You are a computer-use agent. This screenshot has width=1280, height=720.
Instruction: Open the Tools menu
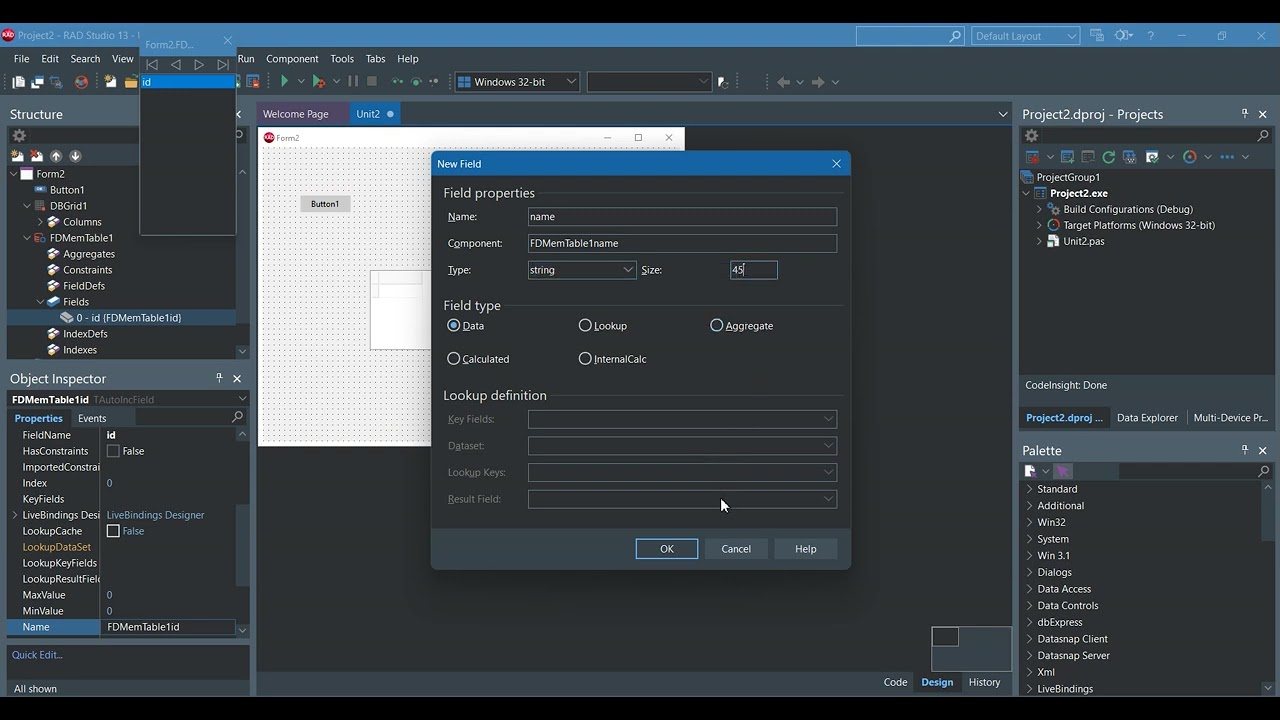tap(342, 59)
